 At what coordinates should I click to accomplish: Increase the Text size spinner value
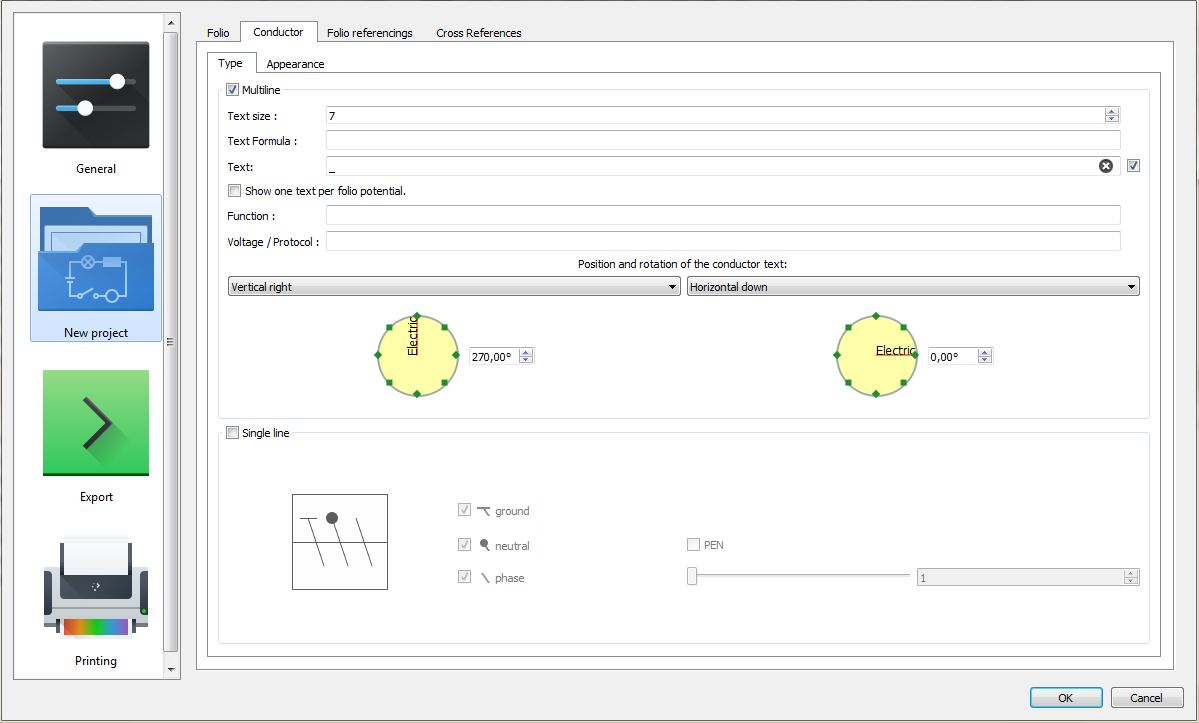[1111, 112]
